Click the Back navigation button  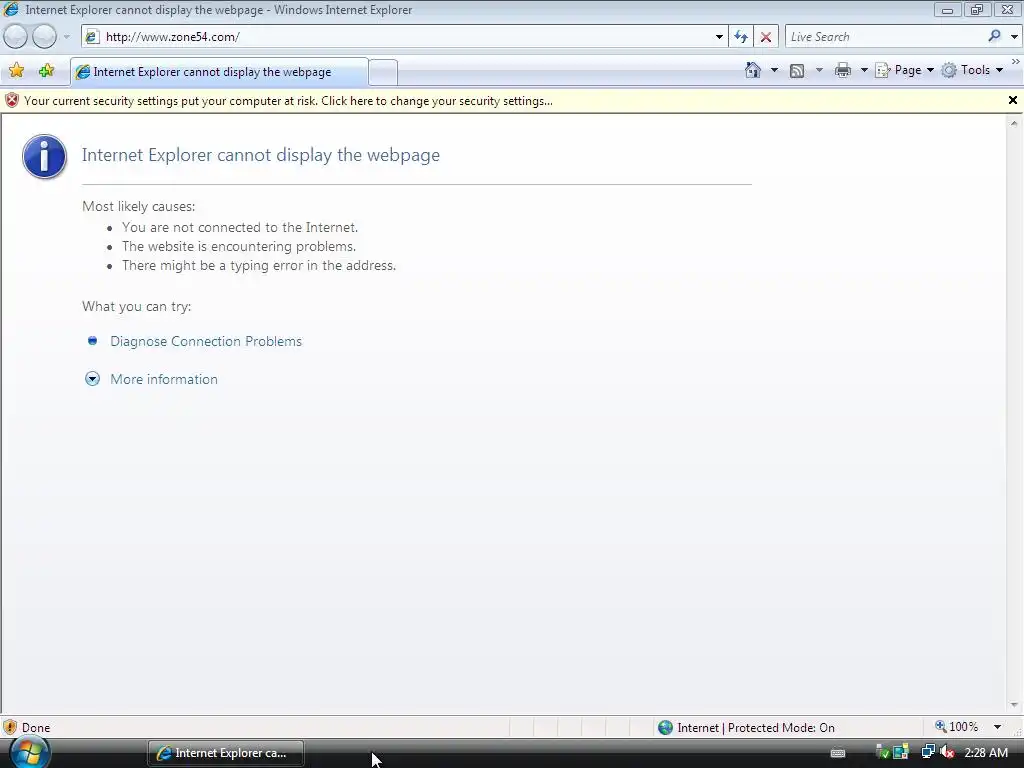tap(16, 37)
